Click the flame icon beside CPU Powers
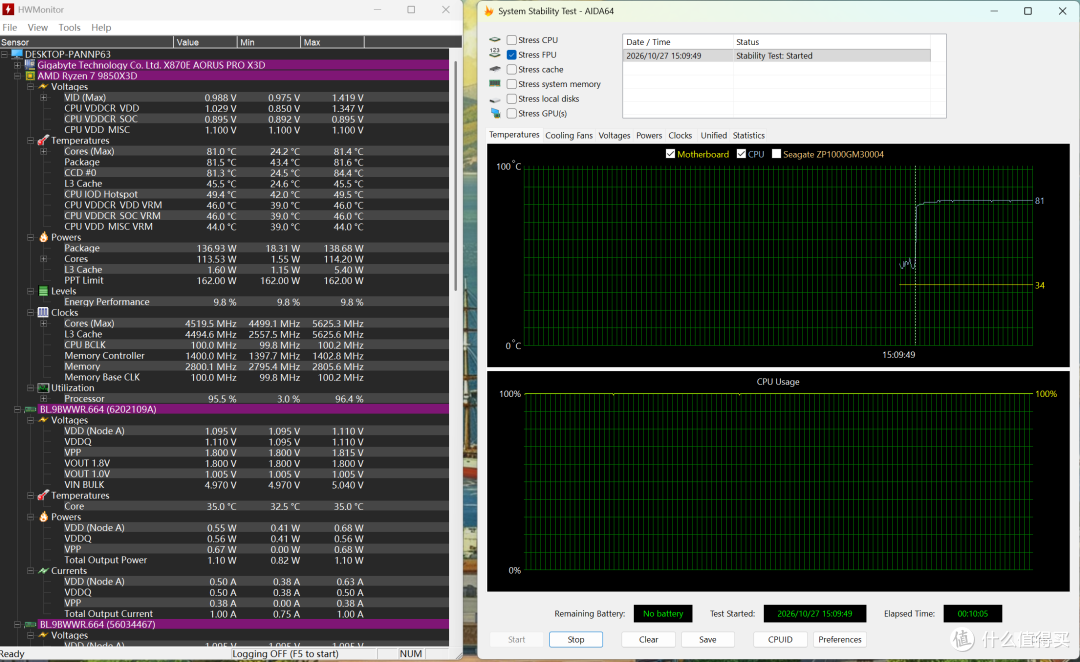1080x662 pixels. [x=43, y=237]
